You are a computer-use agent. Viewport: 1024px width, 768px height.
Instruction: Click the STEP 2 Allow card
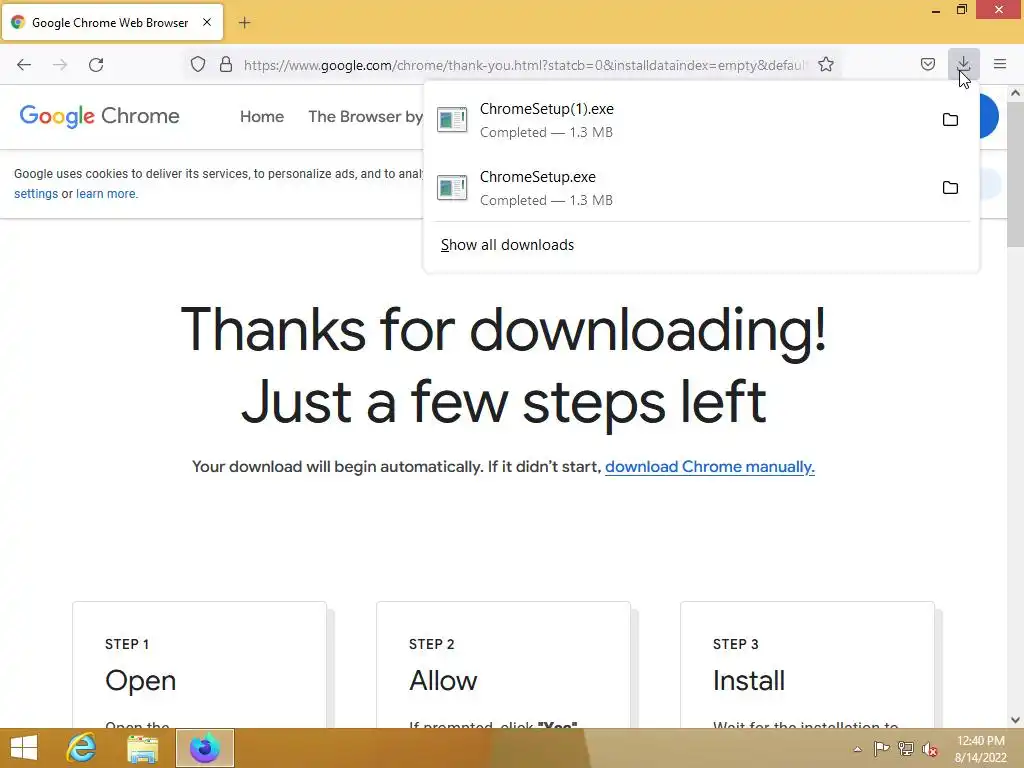[x=504, y=665]
